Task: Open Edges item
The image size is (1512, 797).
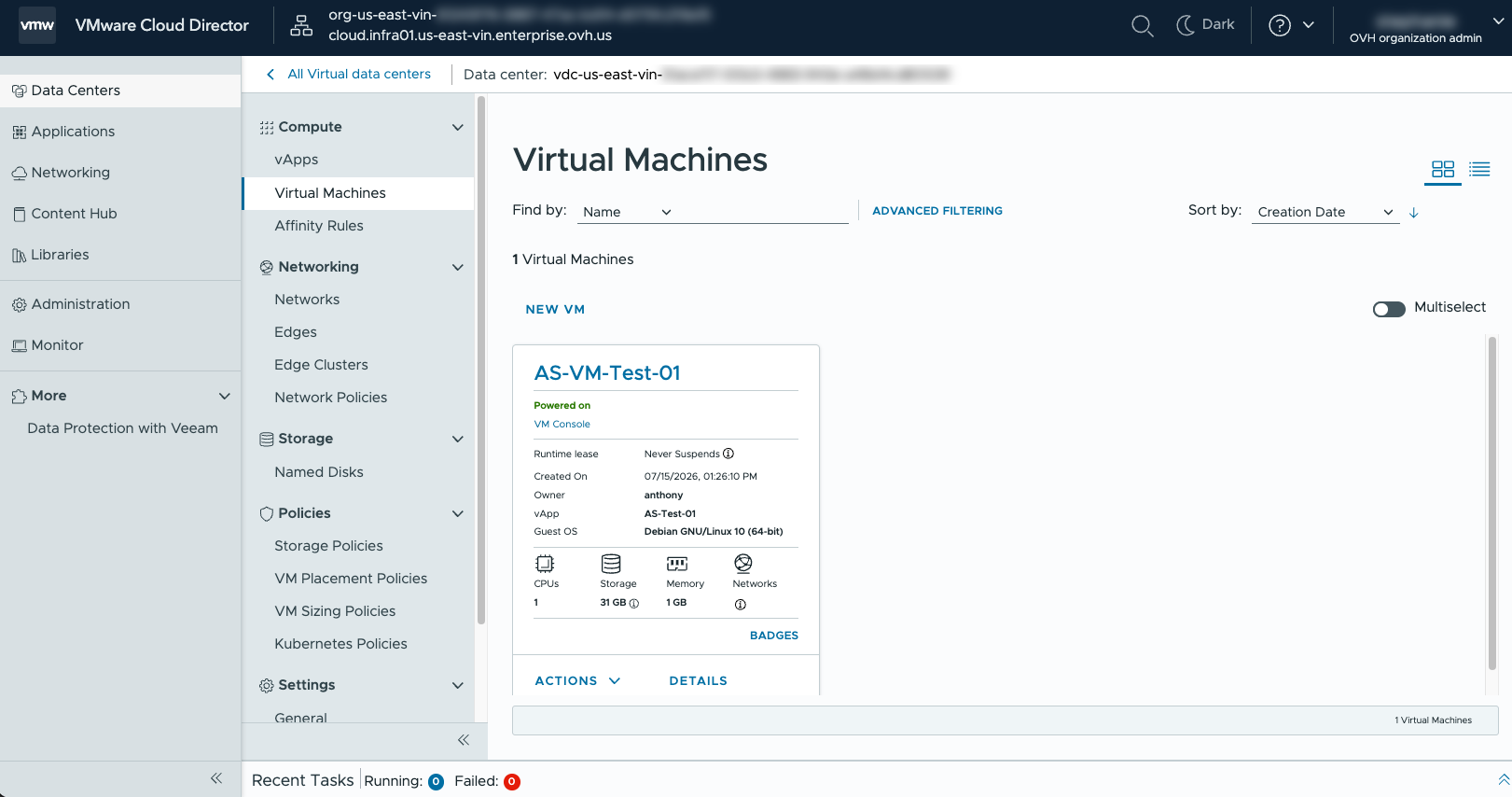Action: (x=296, y=332)
